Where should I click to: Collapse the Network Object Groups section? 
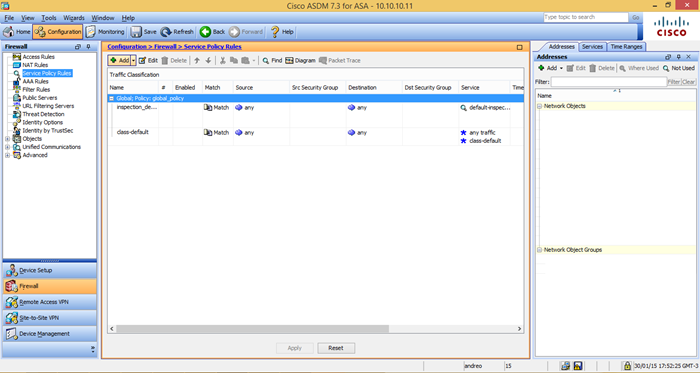(539, 250)
